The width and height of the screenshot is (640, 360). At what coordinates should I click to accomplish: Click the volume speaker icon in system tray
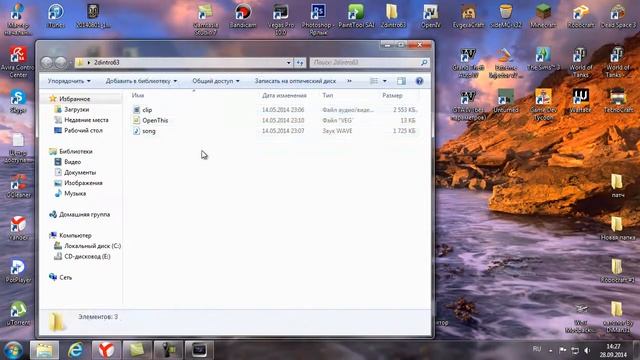[x=587, y=350]
